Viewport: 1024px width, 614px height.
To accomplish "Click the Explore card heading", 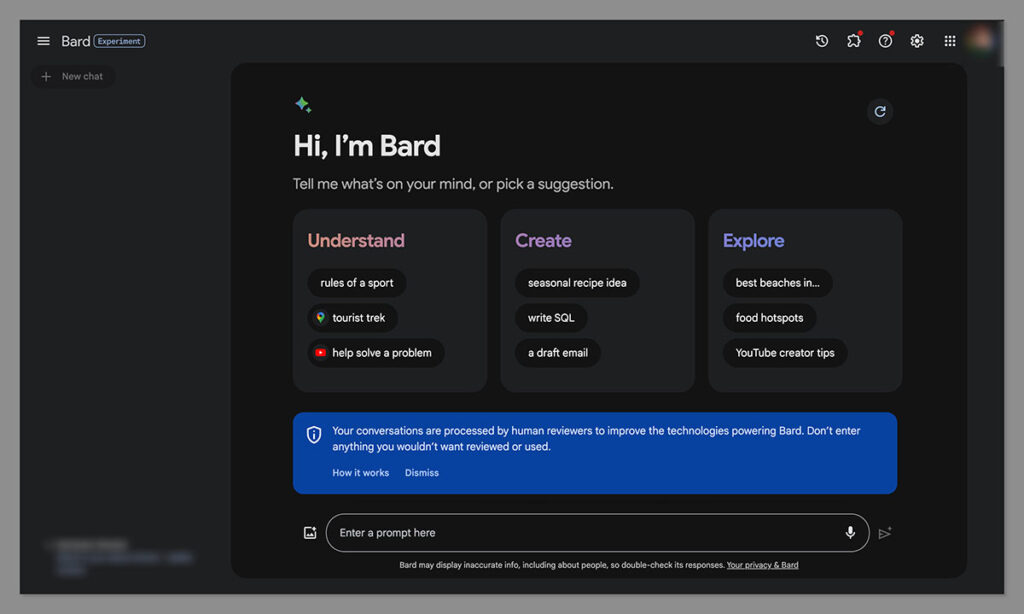I will click(x=754, y=241).
